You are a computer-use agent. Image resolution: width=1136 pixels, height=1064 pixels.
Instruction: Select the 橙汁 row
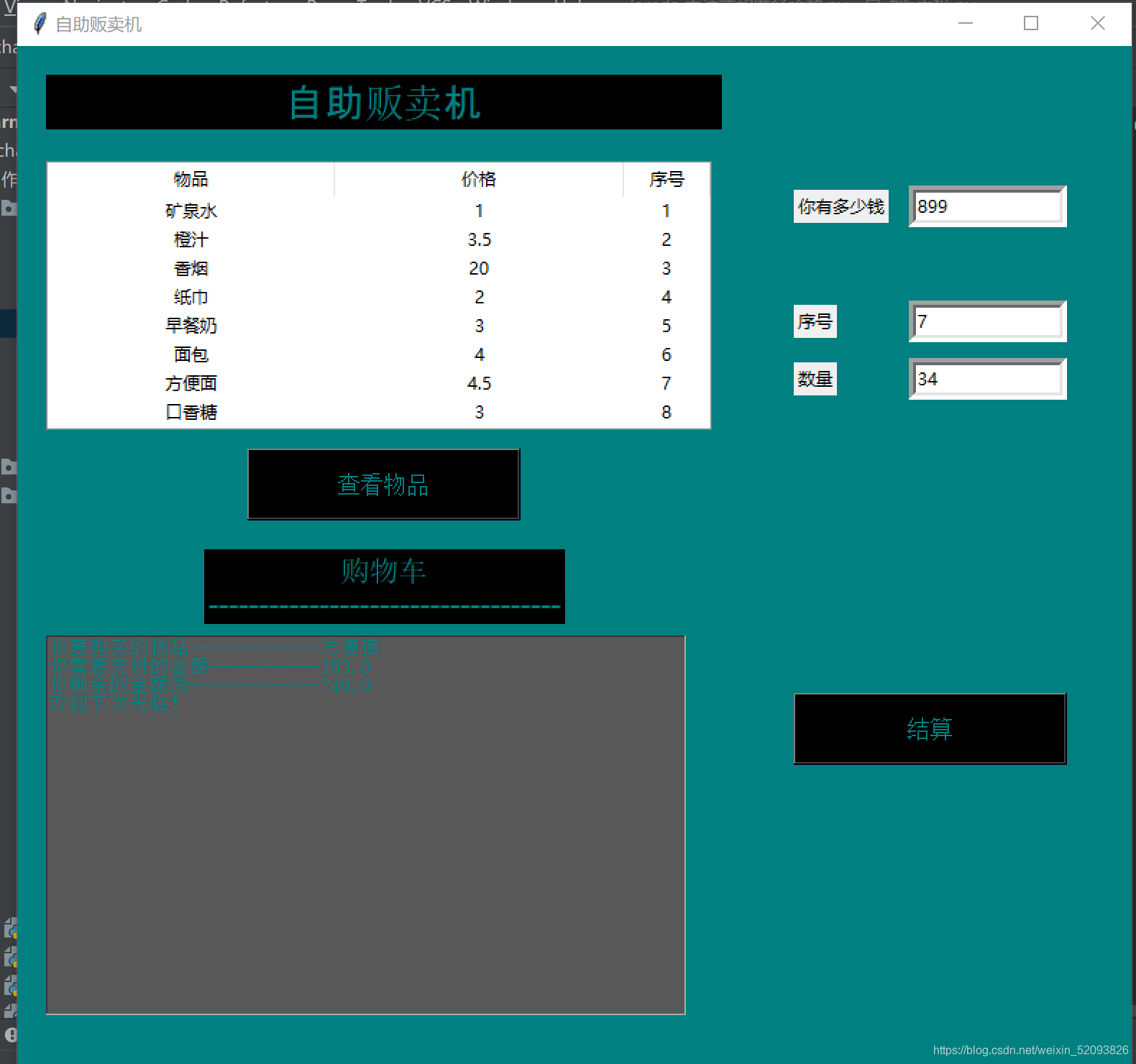[379, 239]
